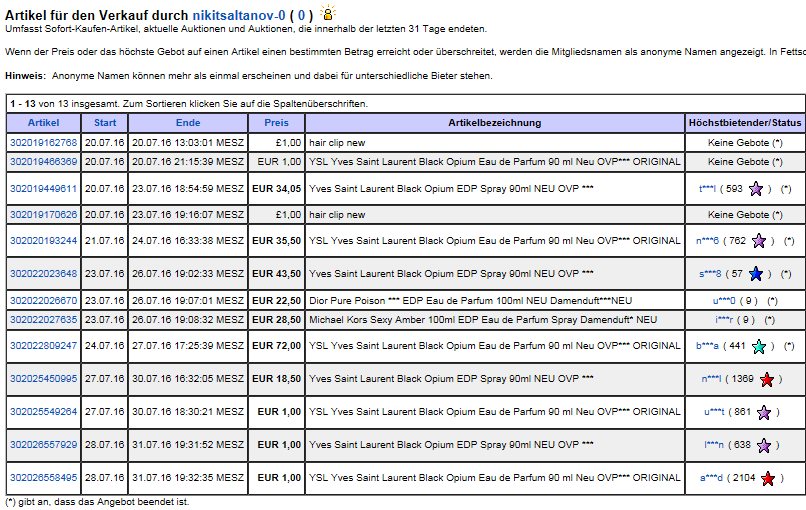The width and height of the screenshot is (806, 510).
Task: Open bidder s***8 profile
Action: point(710,274)
